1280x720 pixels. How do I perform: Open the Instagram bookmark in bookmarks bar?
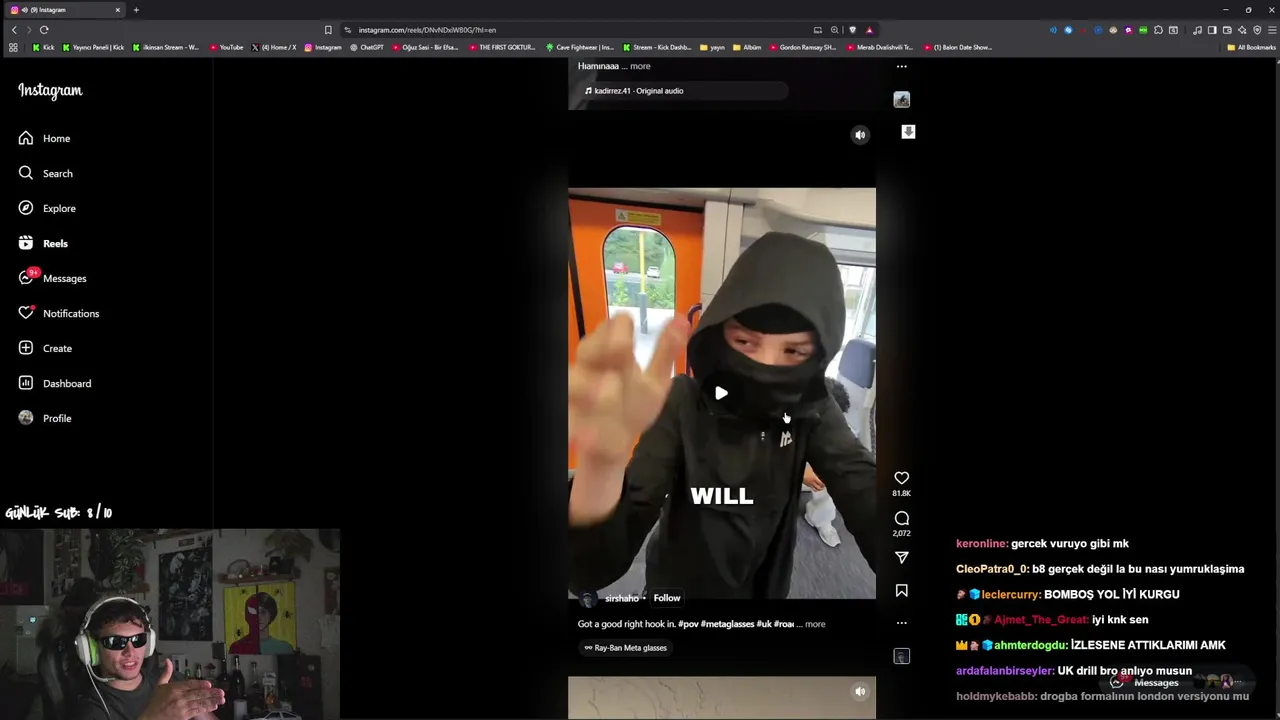click(323, 47)
